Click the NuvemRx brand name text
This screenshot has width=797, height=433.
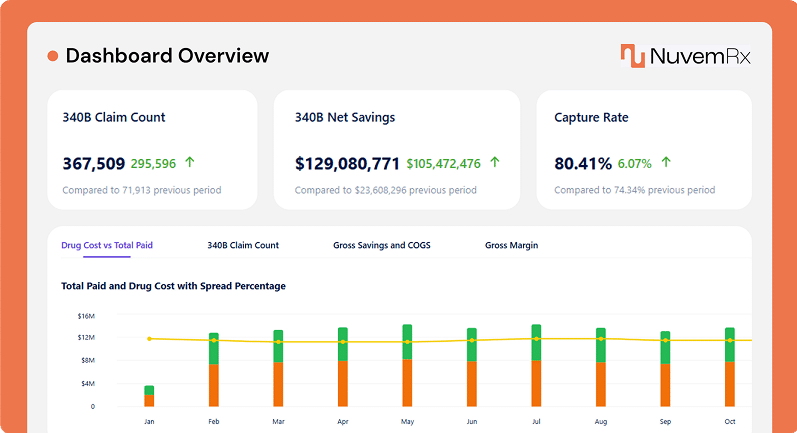[700, 56]
